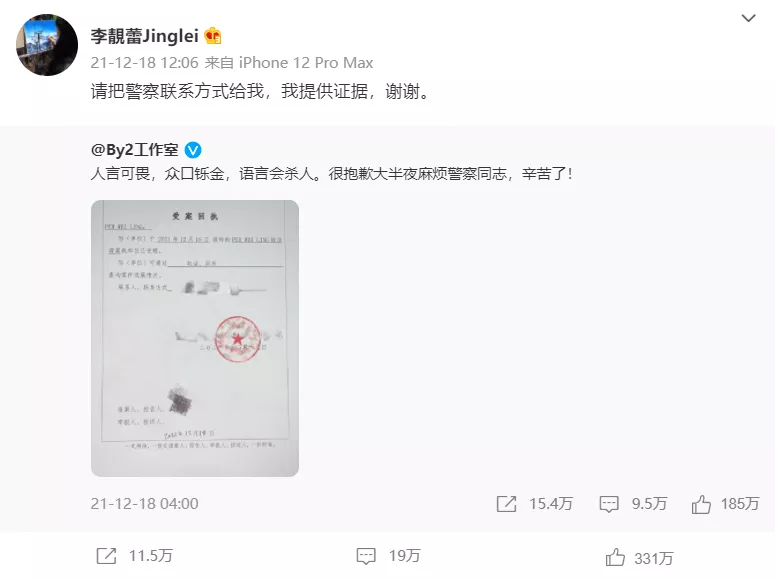
Task: Click the post text 请把警察联系方式给我
Action: click(x=177, y=91)
